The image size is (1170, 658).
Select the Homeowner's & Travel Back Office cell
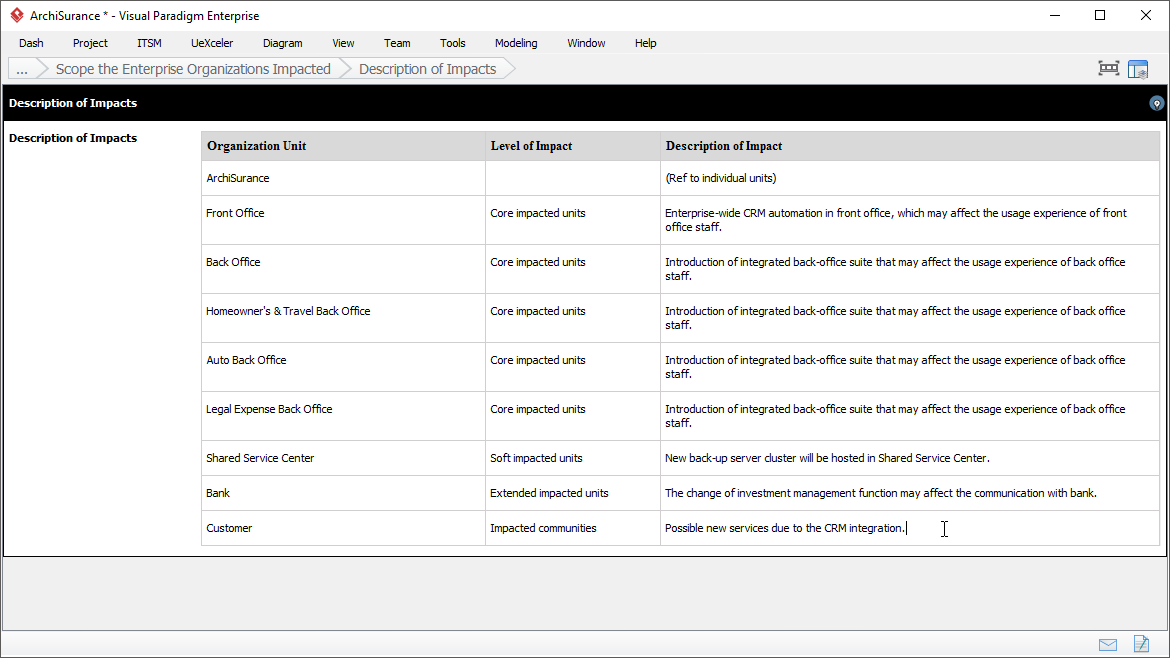343,319
